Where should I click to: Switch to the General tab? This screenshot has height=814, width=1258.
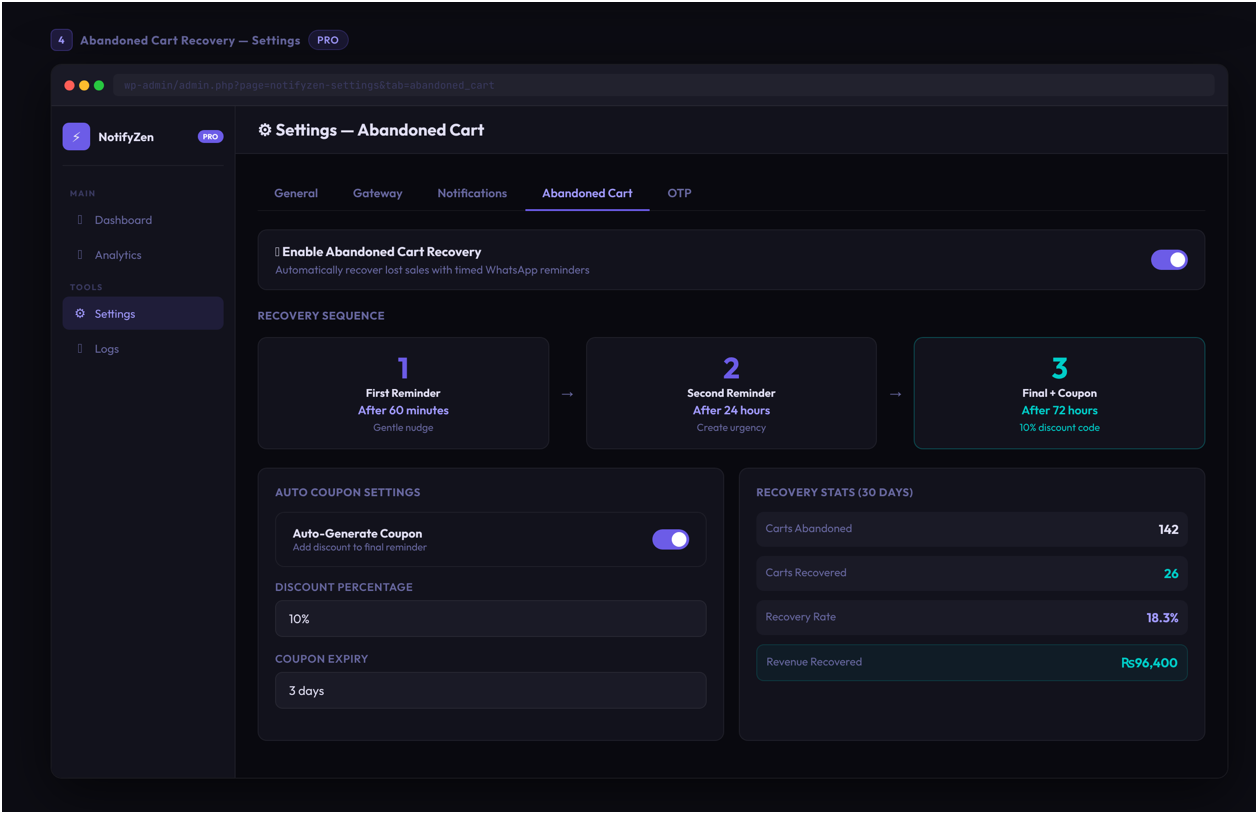[x=296, y=193]
